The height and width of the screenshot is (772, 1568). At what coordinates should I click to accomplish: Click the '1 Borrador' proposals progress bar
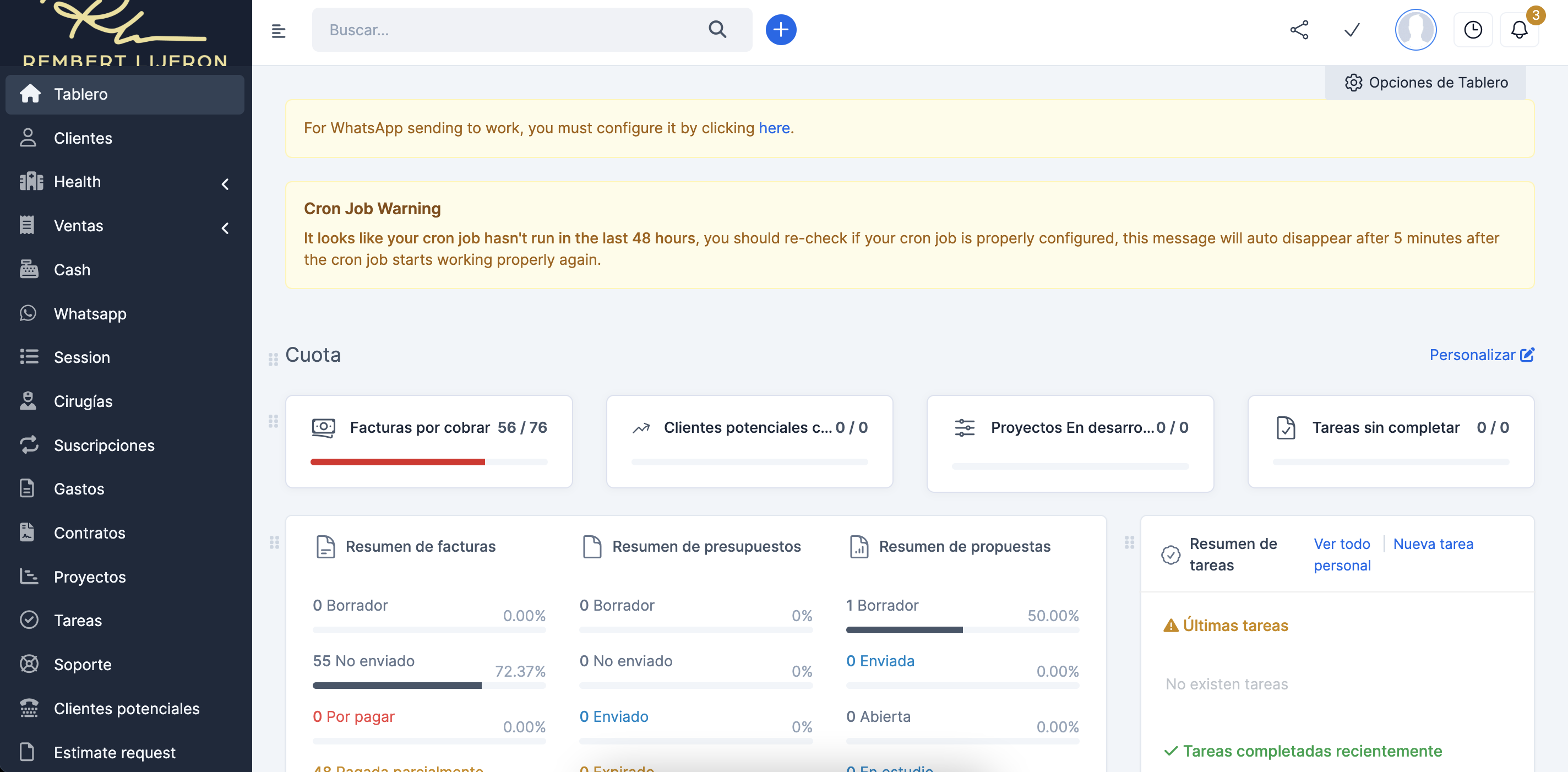point(962,630)
